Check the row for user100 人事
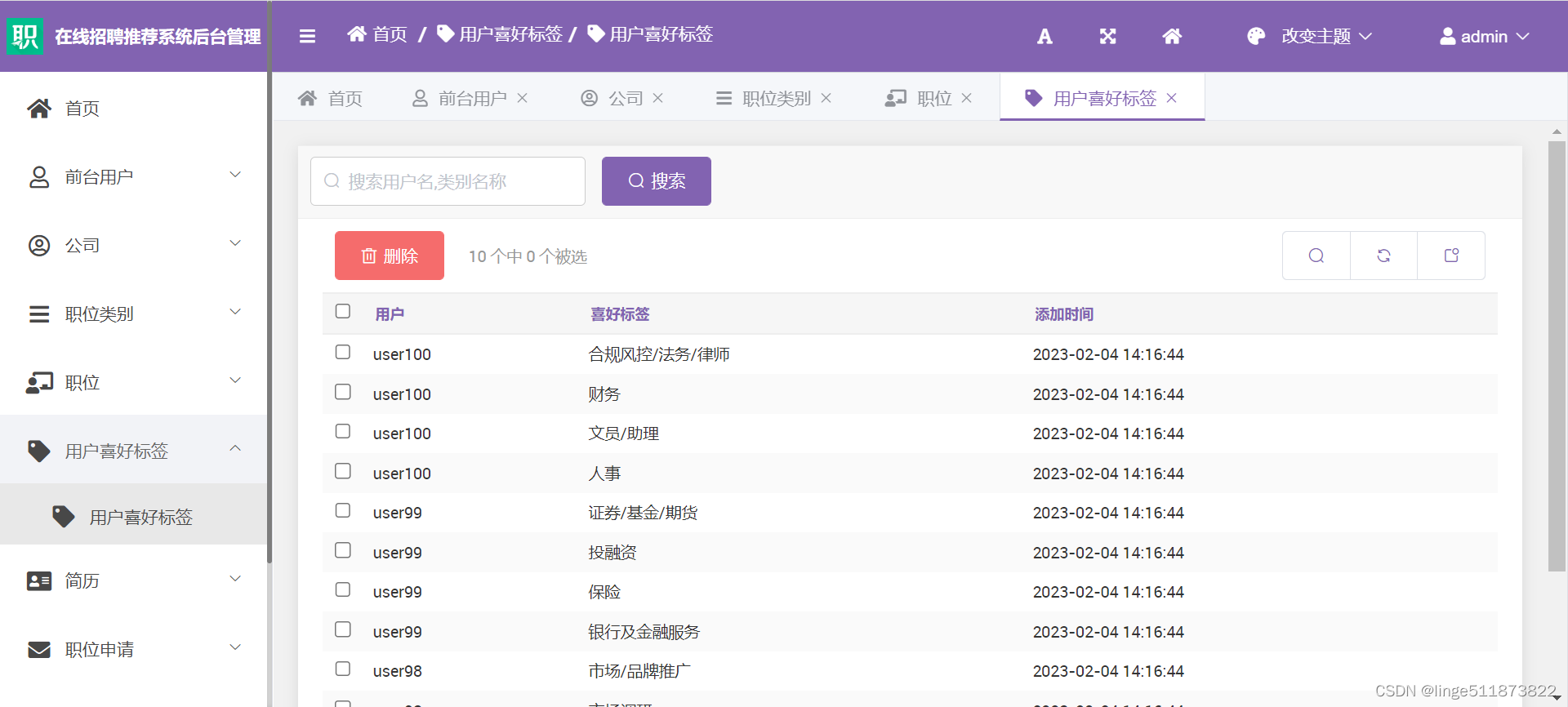This screenshot has width=1568, height=707. tap(343, 471)
